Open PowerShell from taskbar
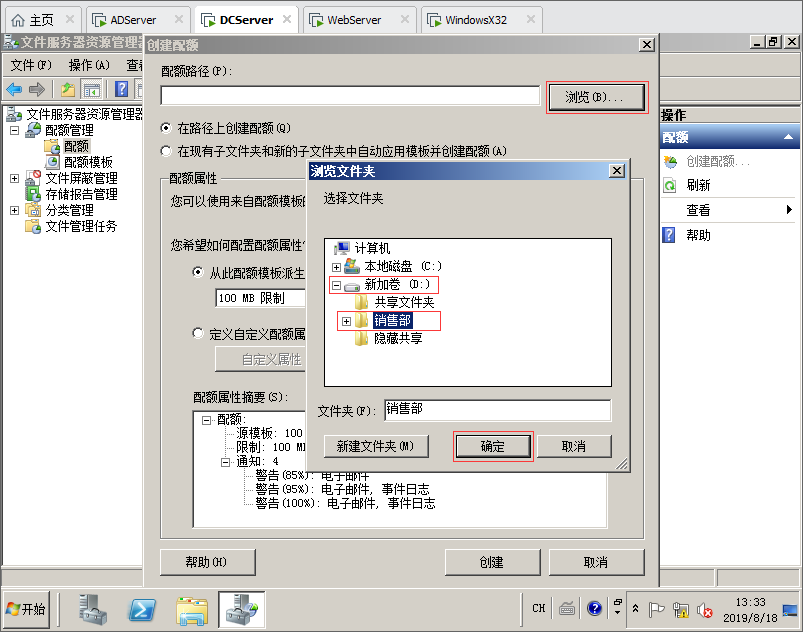The image size is (803, 632). pos(141,609)
